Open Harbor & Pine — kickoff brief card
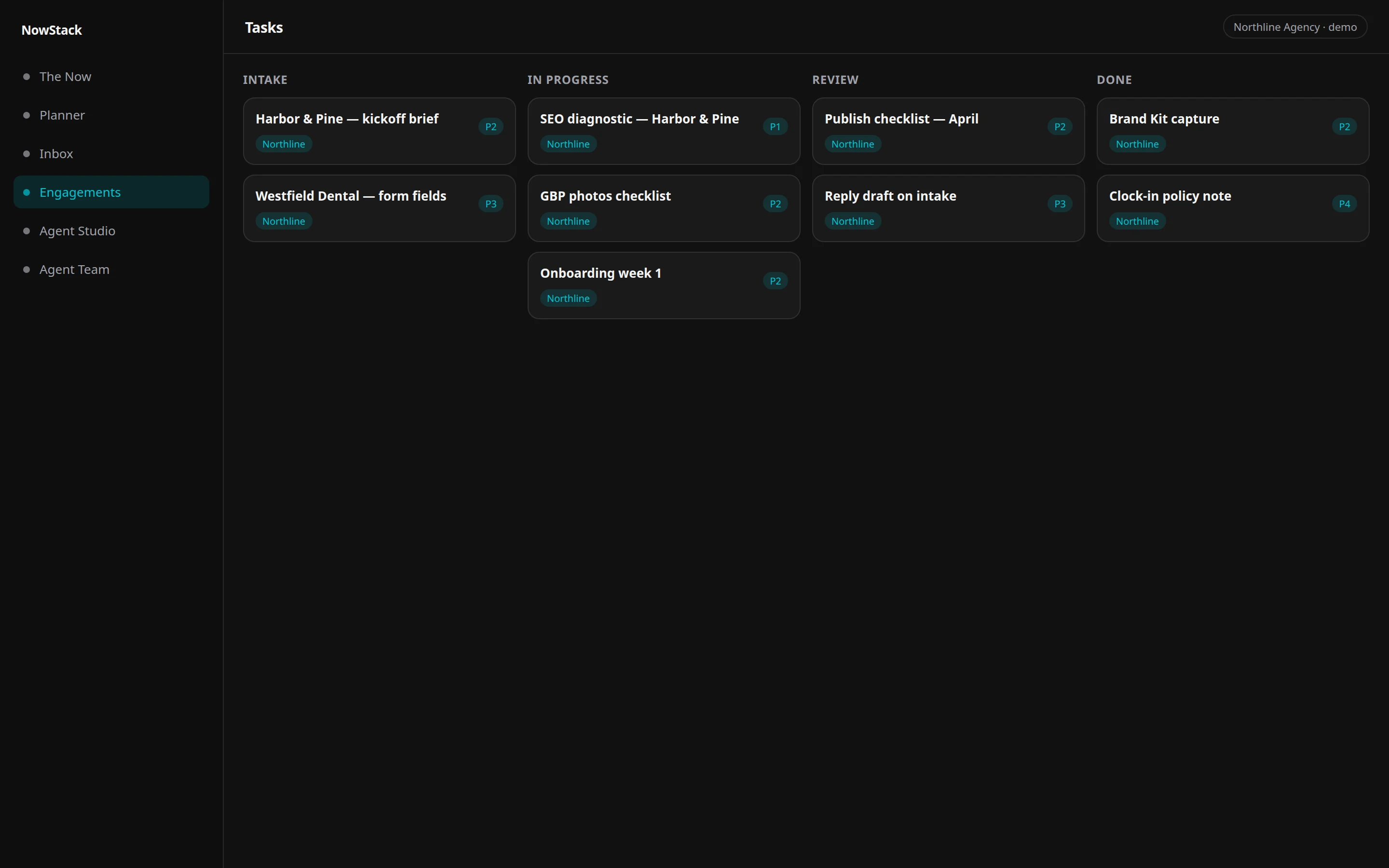 click(x=379, y=131)
